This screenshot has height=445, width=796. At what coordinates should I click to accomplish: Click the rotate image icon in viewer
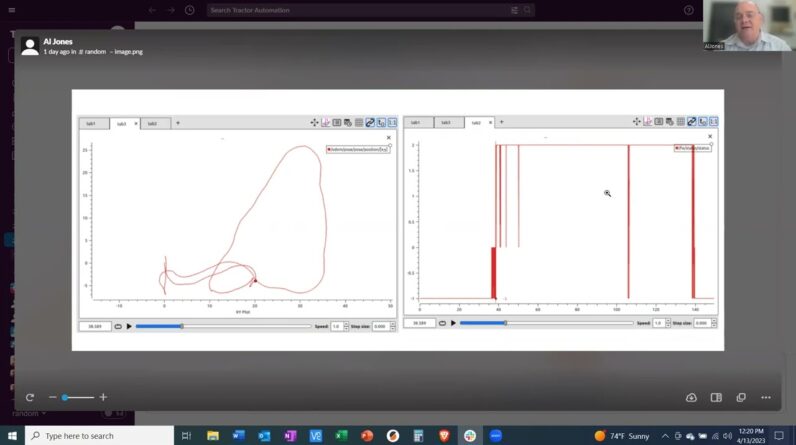(30, 397)
